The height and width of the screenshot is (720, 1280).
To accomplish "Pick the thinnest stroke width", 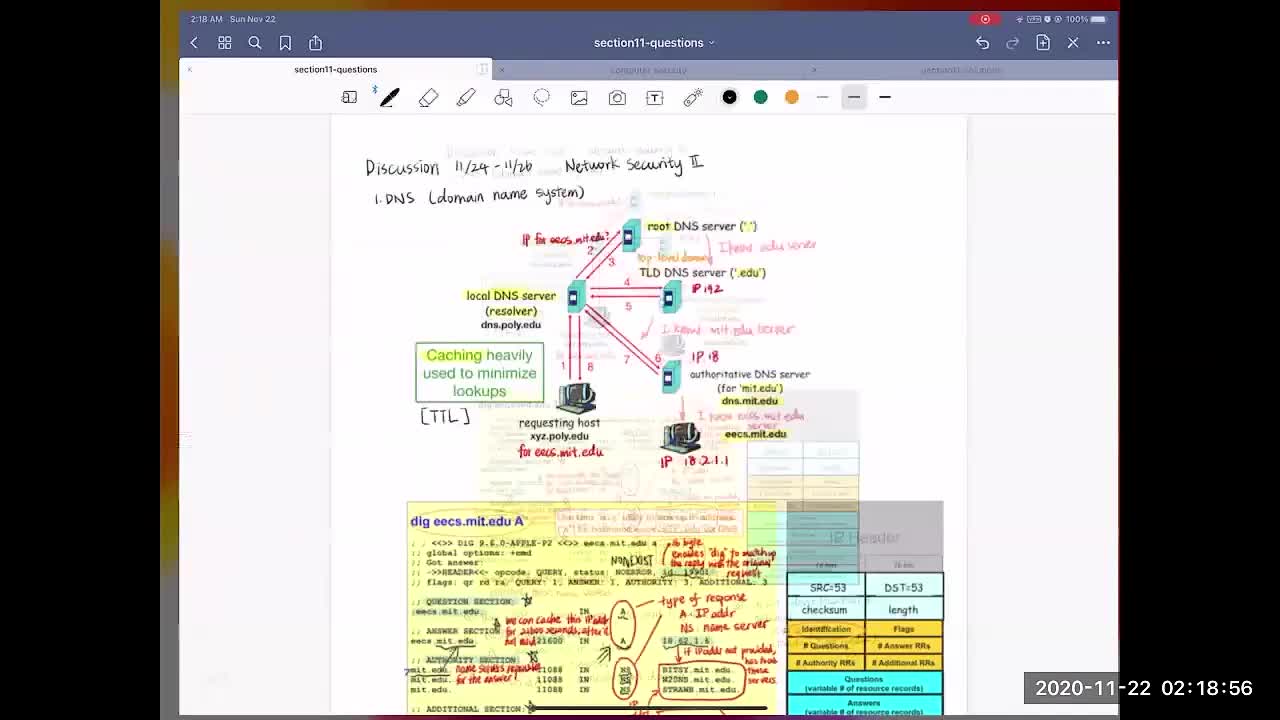I will click(822, 97).
